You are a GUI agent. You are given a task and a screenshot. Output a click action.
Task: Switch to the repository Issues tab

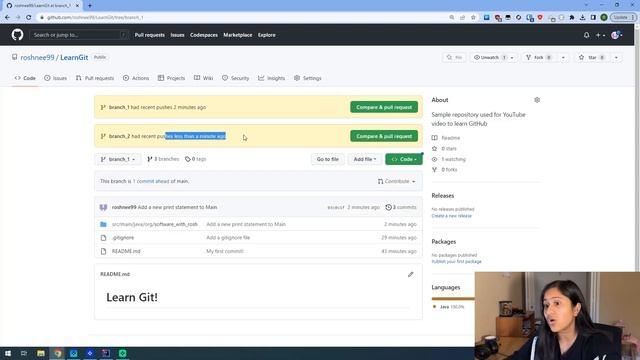coord(56,78)
